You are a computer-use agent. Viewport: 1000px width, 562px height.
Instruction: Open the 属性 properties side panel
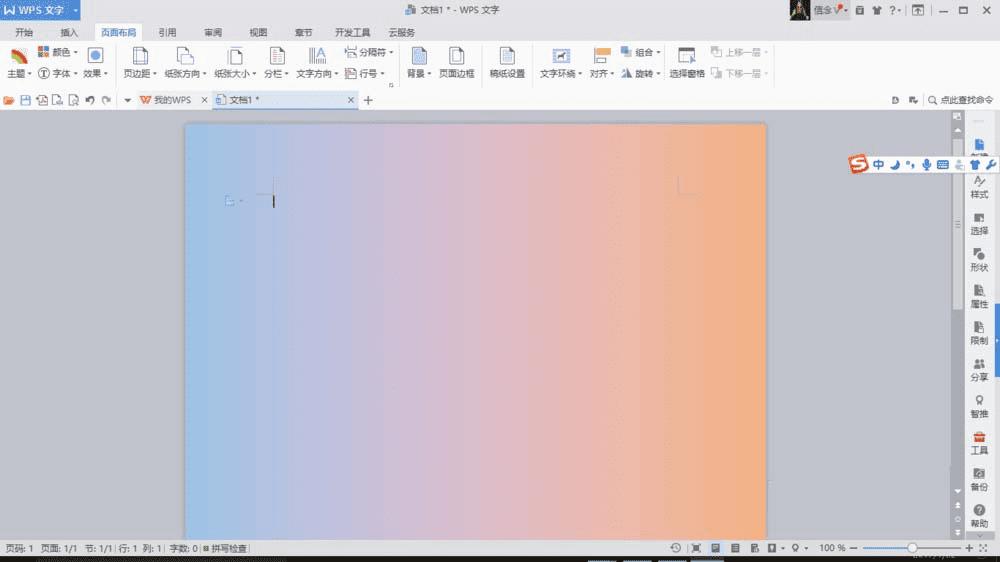pyautogui.click(x=979, y=297)
